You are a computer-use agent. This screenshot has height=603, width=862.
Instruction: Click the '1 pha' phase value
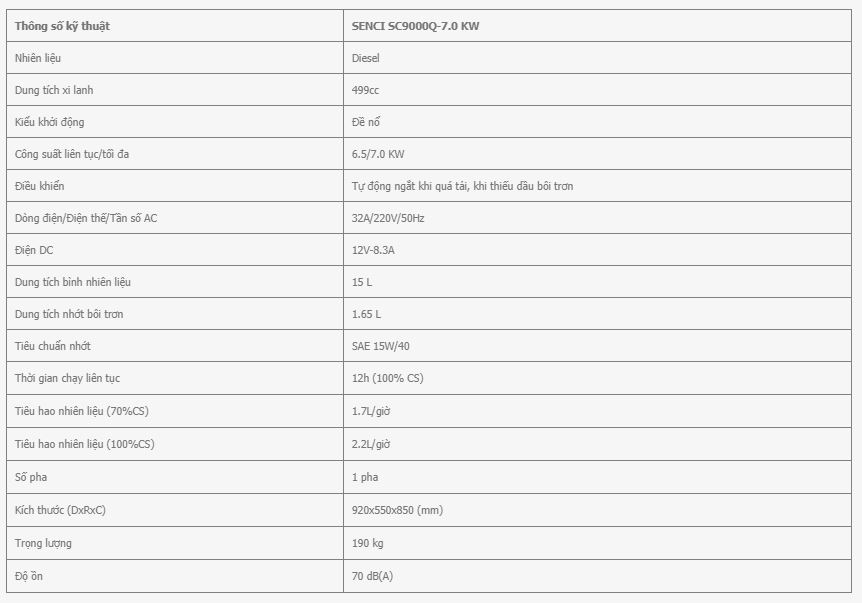pos(365,477)
